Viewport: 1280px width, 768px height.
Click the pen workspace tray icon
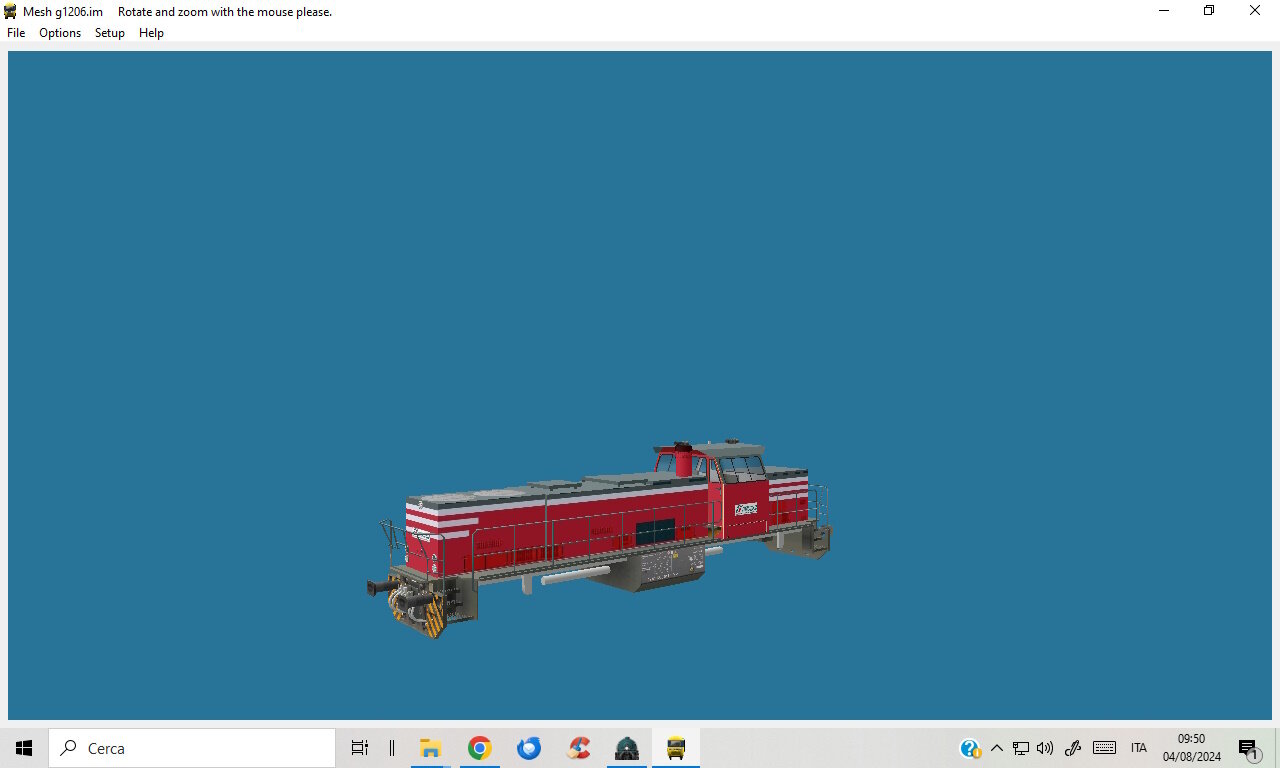coord(1073,748)
